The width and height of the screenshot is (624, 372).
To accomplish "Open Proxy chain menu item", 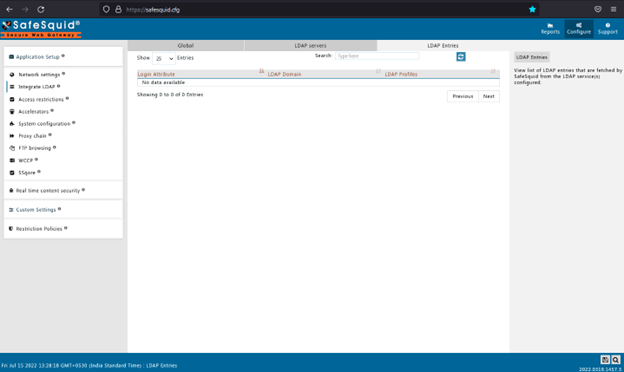I will pos(32,136).
